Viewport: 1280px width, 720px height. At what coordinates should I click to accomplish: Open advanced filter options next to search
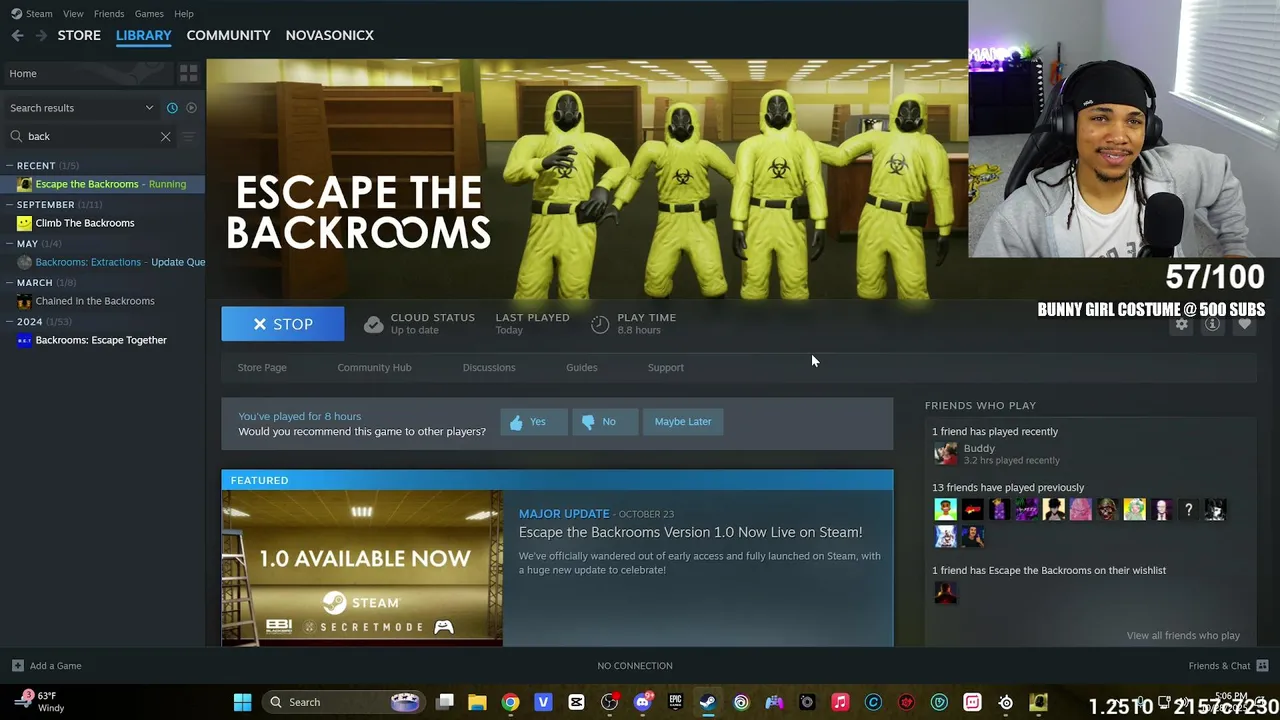(x=189, y=136)
